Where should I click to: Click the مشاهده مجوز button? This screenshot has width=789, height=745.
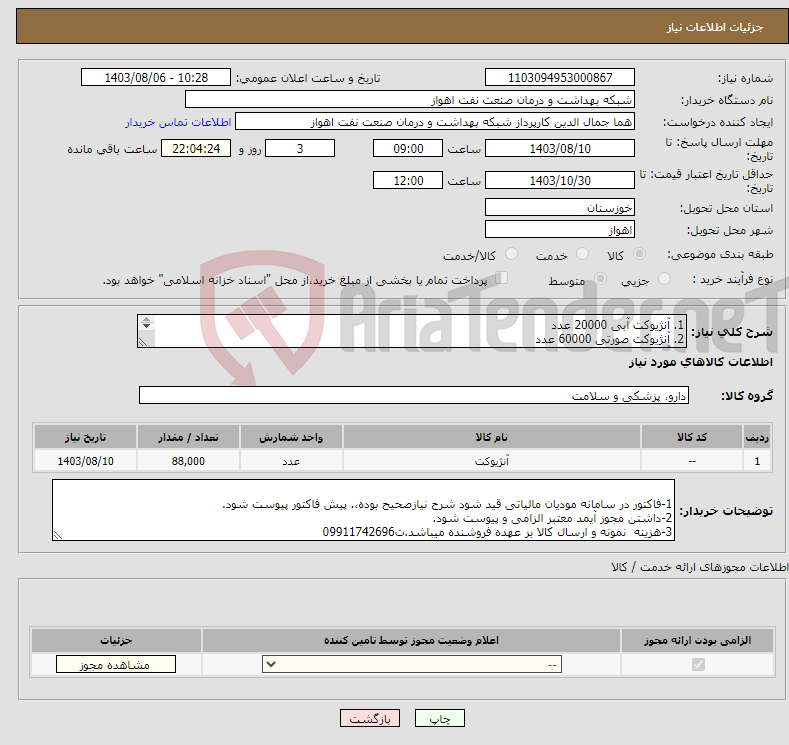pyautogui.click(x=116, y=665)
